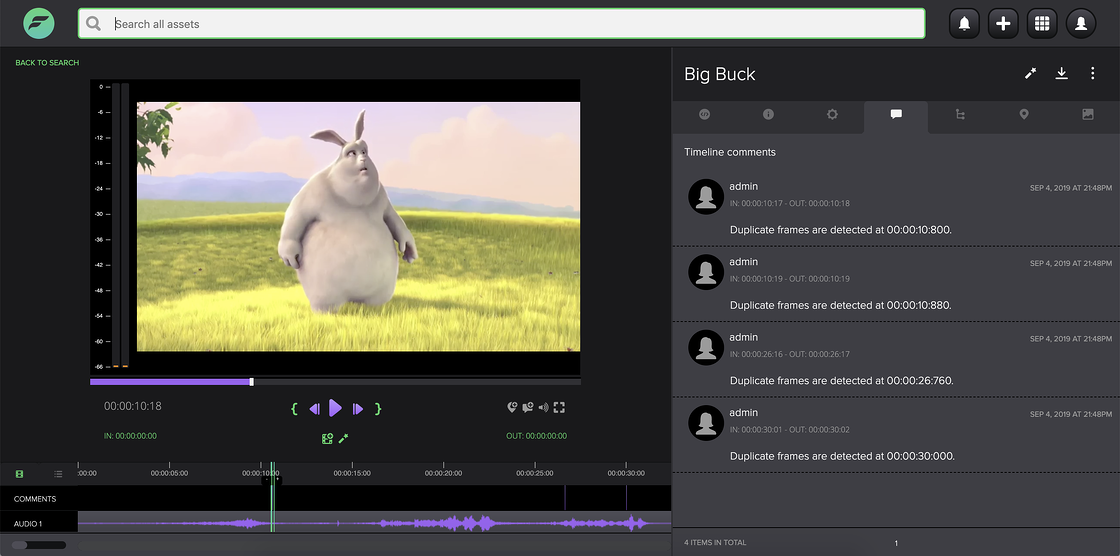The height and width of the screenshot is (556, 1120).
Task: Step back one frame
Action: pos(314,408)
